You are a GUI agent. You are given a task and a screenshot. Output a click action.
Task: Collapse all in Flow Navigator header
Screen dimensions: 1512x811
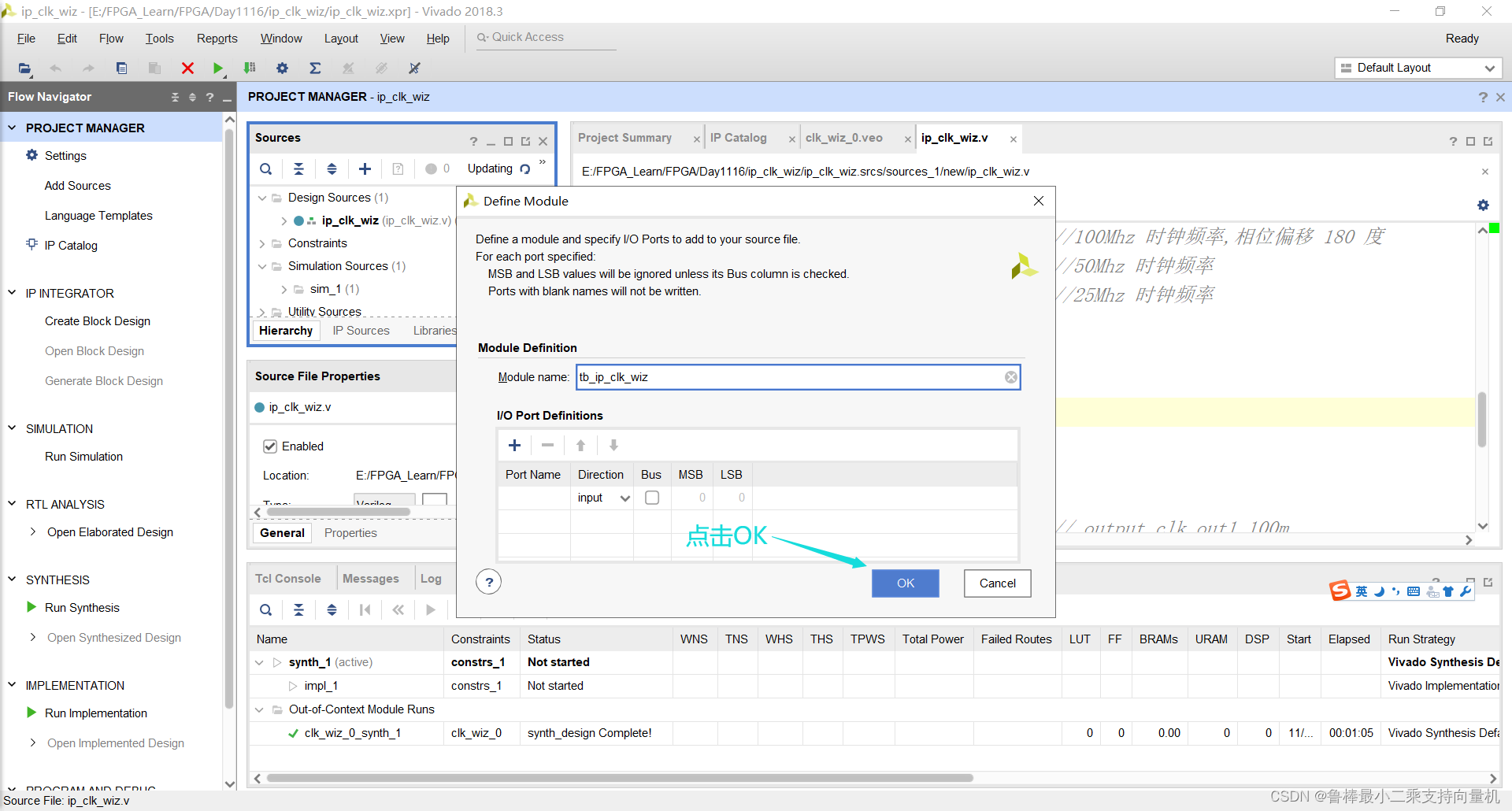click(x=175, y=97)
